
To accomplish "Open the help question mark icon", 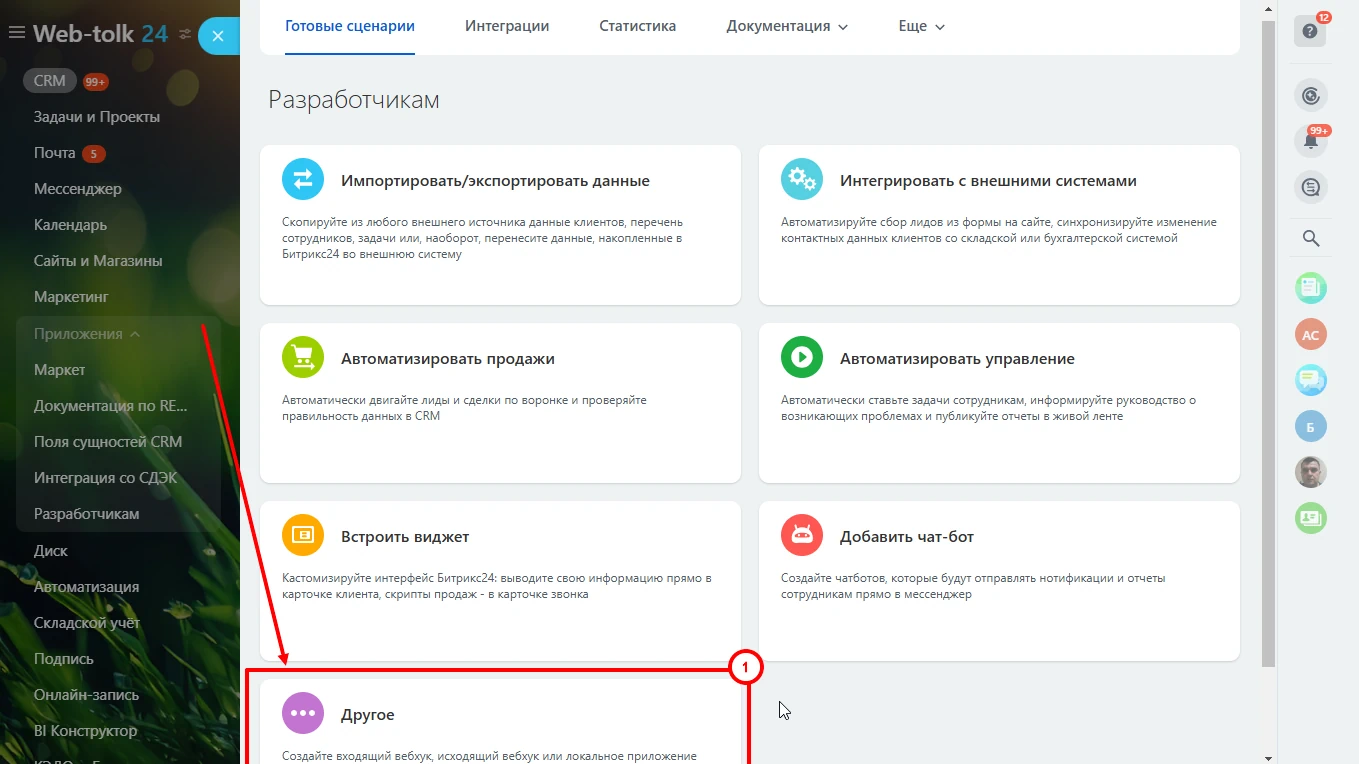I will (1310, 31).
